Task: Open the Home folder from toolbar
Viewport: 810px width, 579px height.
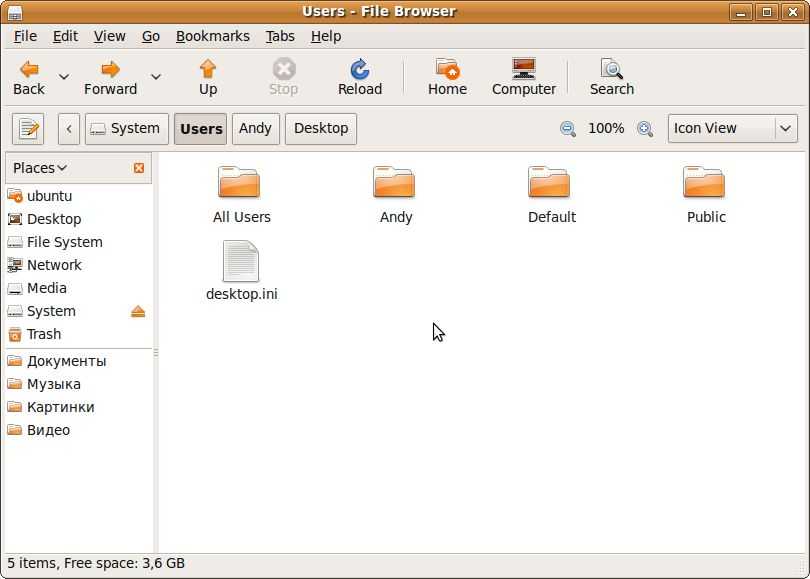Action: pyautogui.click(x=447, y=69)
